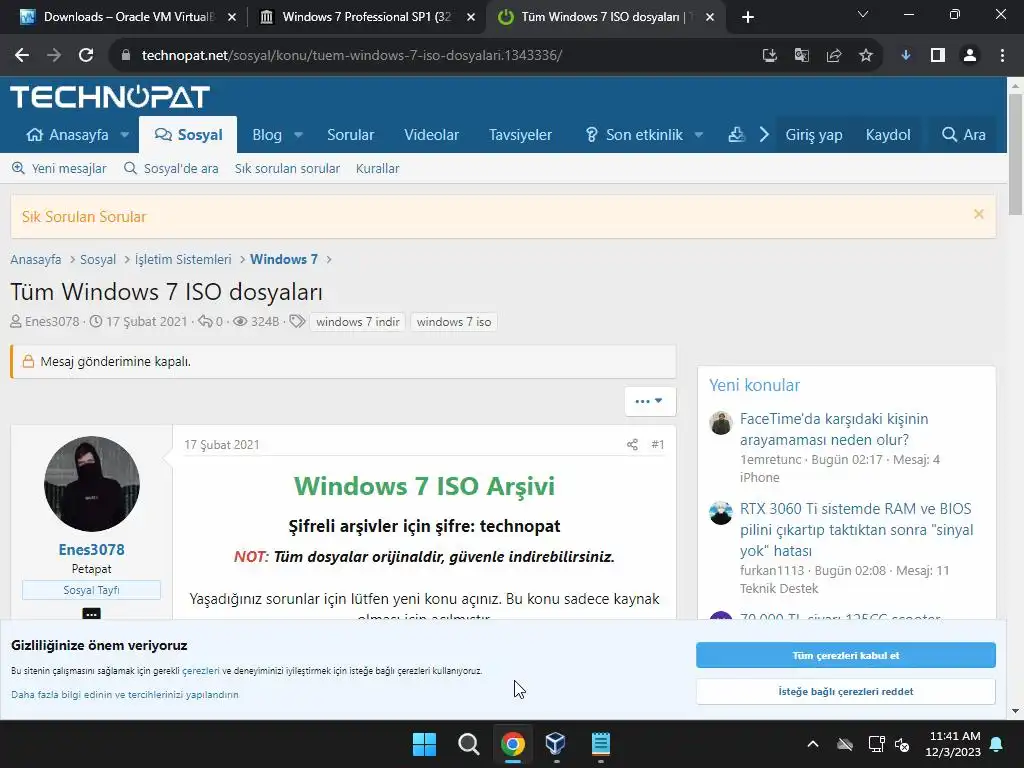Dismiss the Sık Sorulan Sorular notice
Image resolution: width=1024 pixels, height=768 pixels.
(978, 214)
